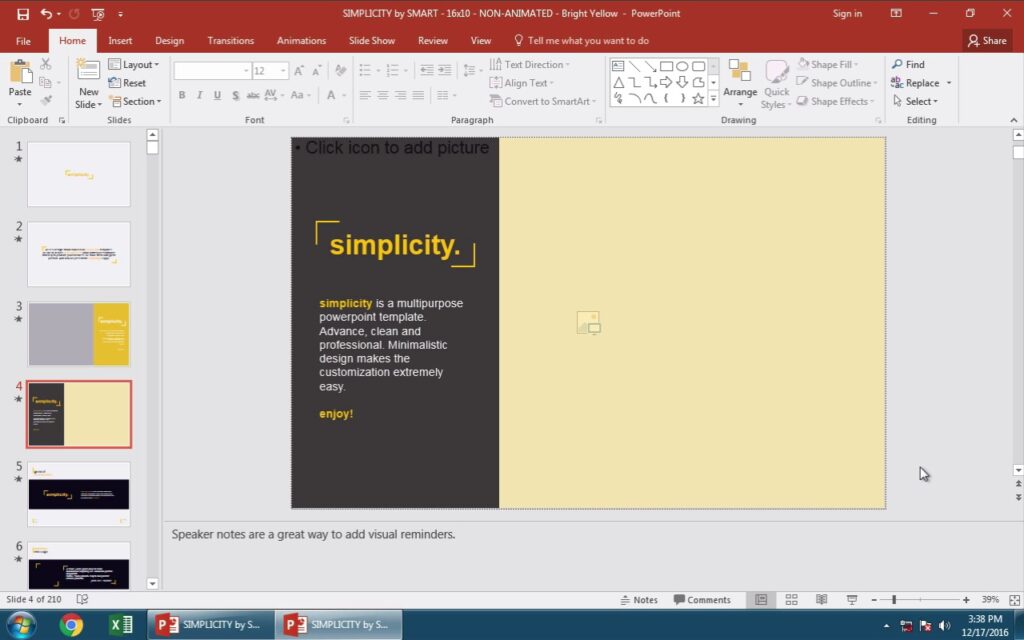
Task: Start Slide Show from status bar icon
Action: (852, 600)
